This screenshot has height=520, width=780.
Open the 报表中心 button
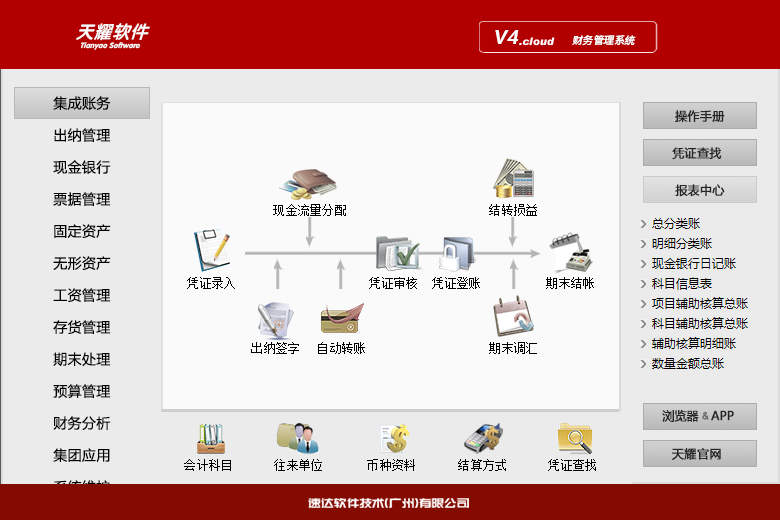pos(699,190)
